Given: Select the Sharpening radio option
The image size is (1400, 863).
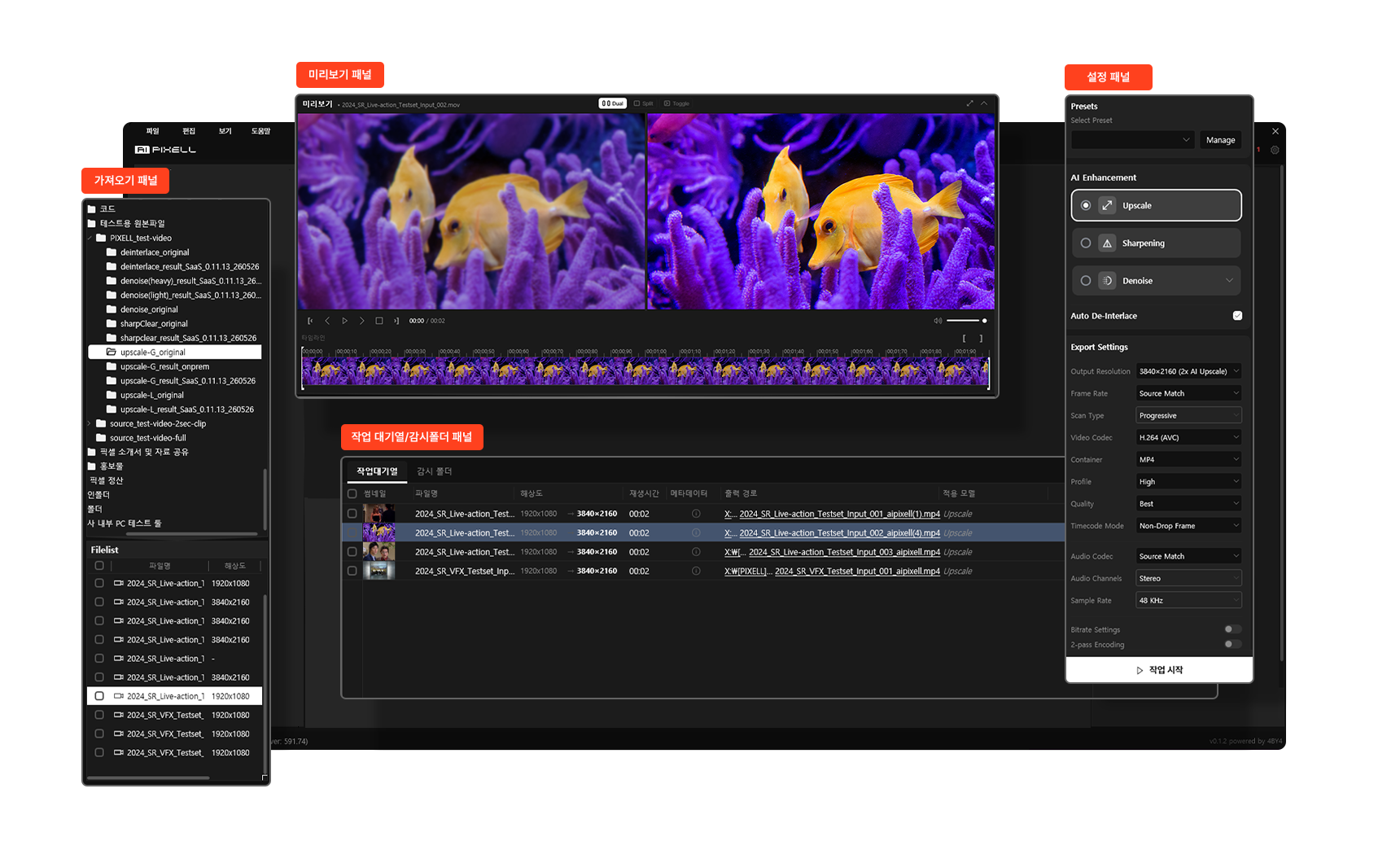Looking at the screenshot, I should coord(1086,243).
